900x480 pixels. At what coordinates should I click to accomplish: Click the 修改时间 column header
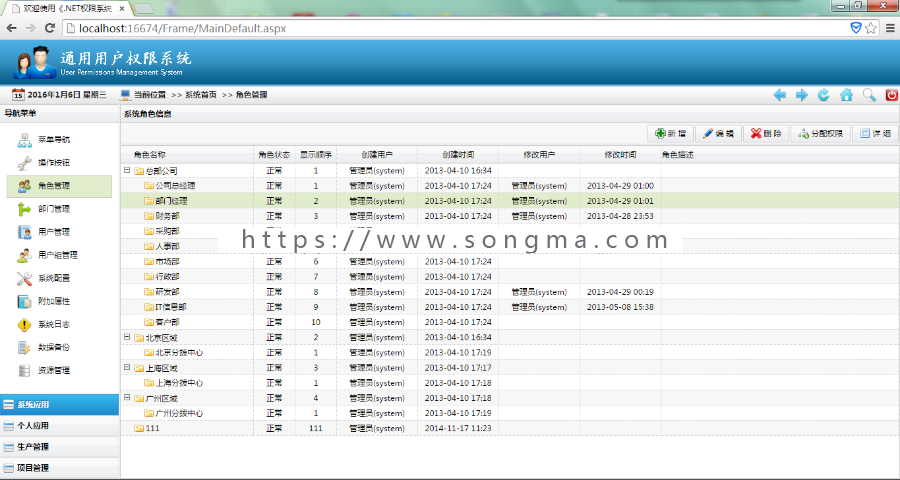pyautogui.click(x=620, y=155)
